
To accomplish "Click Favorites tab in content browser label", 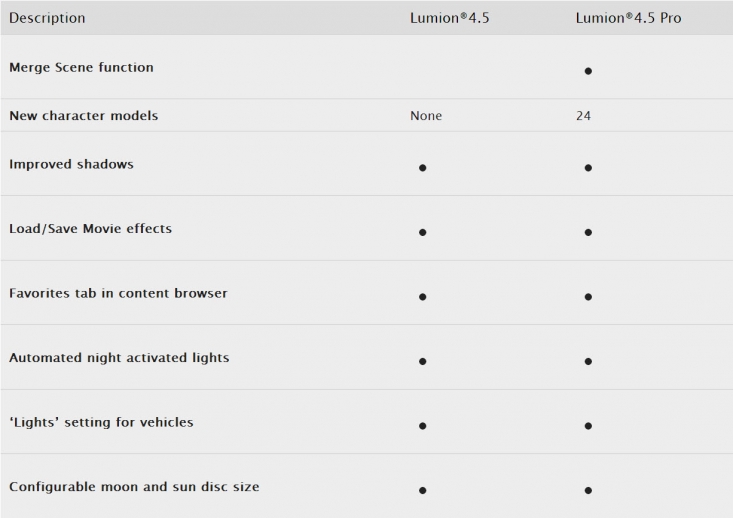I will pyautogui.click(x=118, y=293).
